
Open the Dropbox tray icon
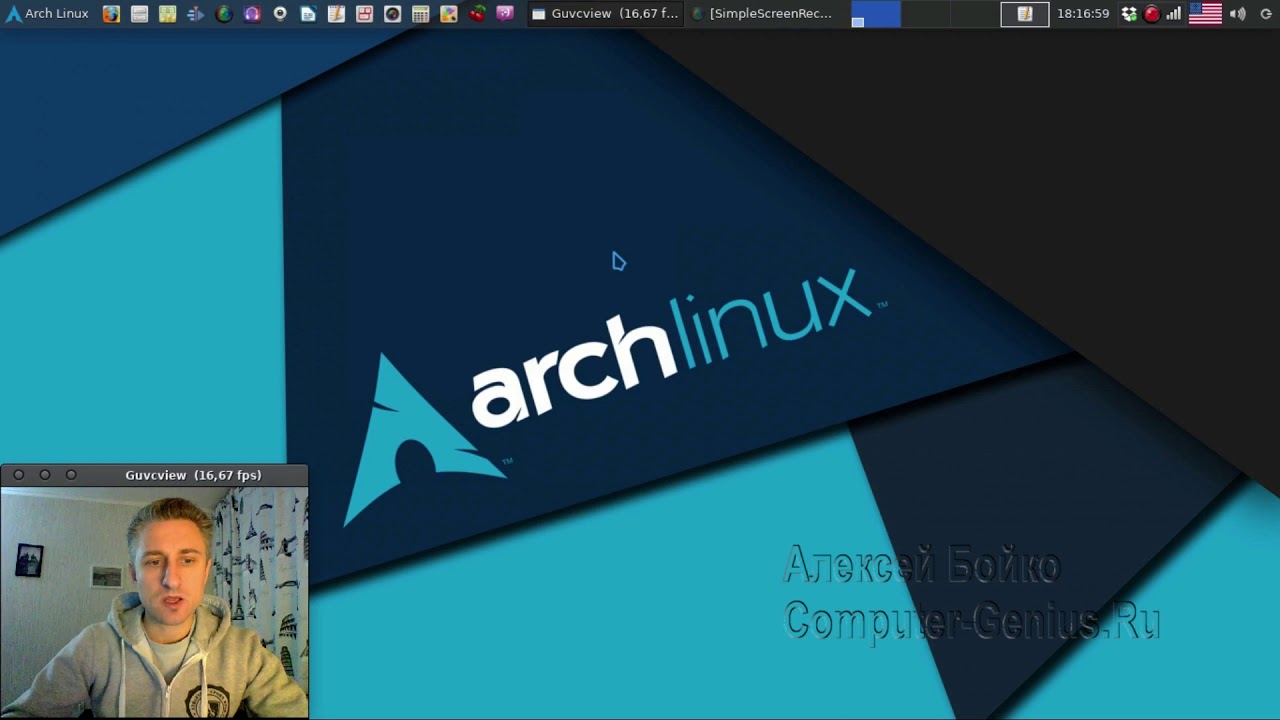coord(1129,14)
